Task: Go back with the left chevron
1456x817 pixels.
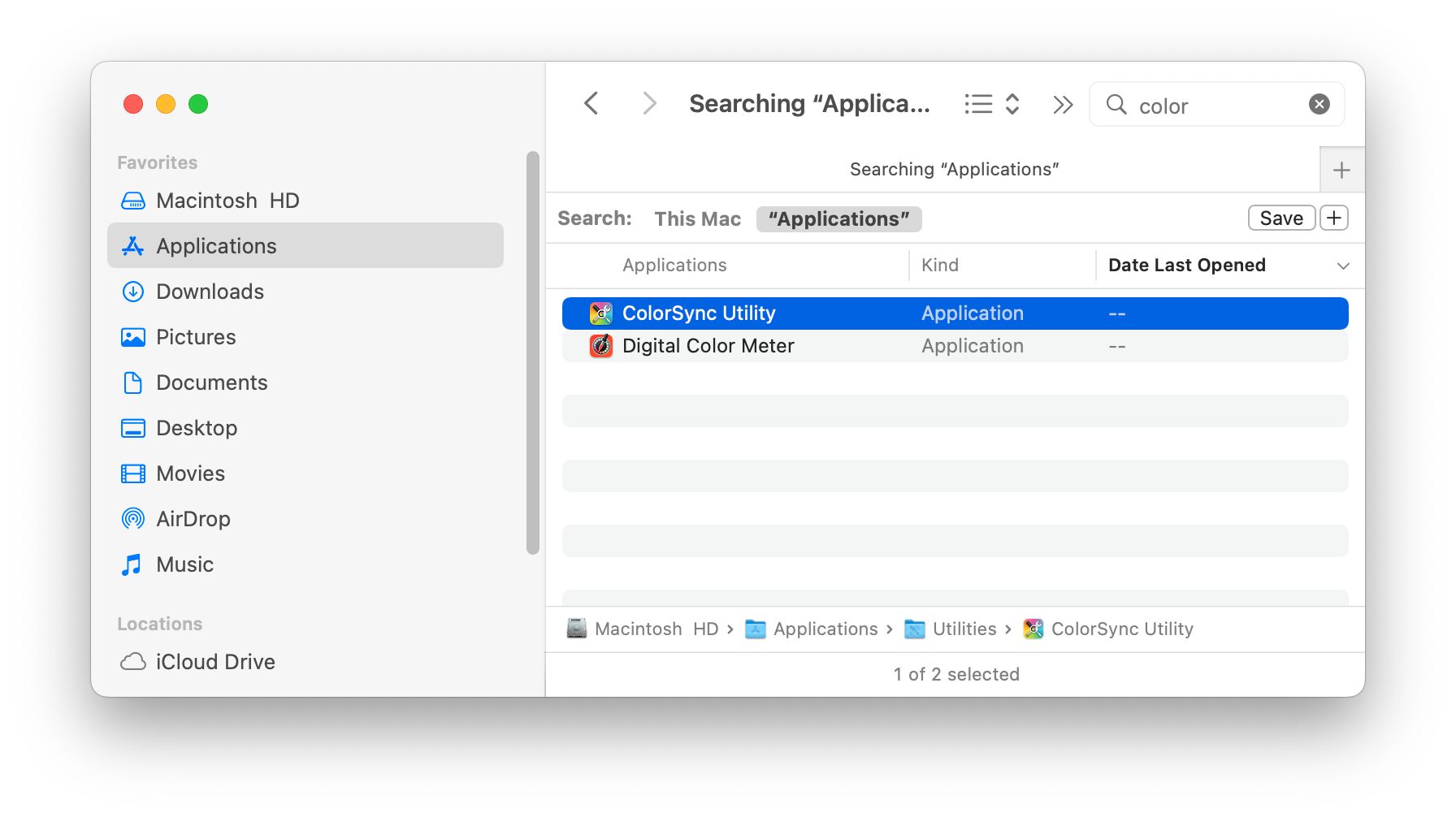Action: tap(591, 104)
